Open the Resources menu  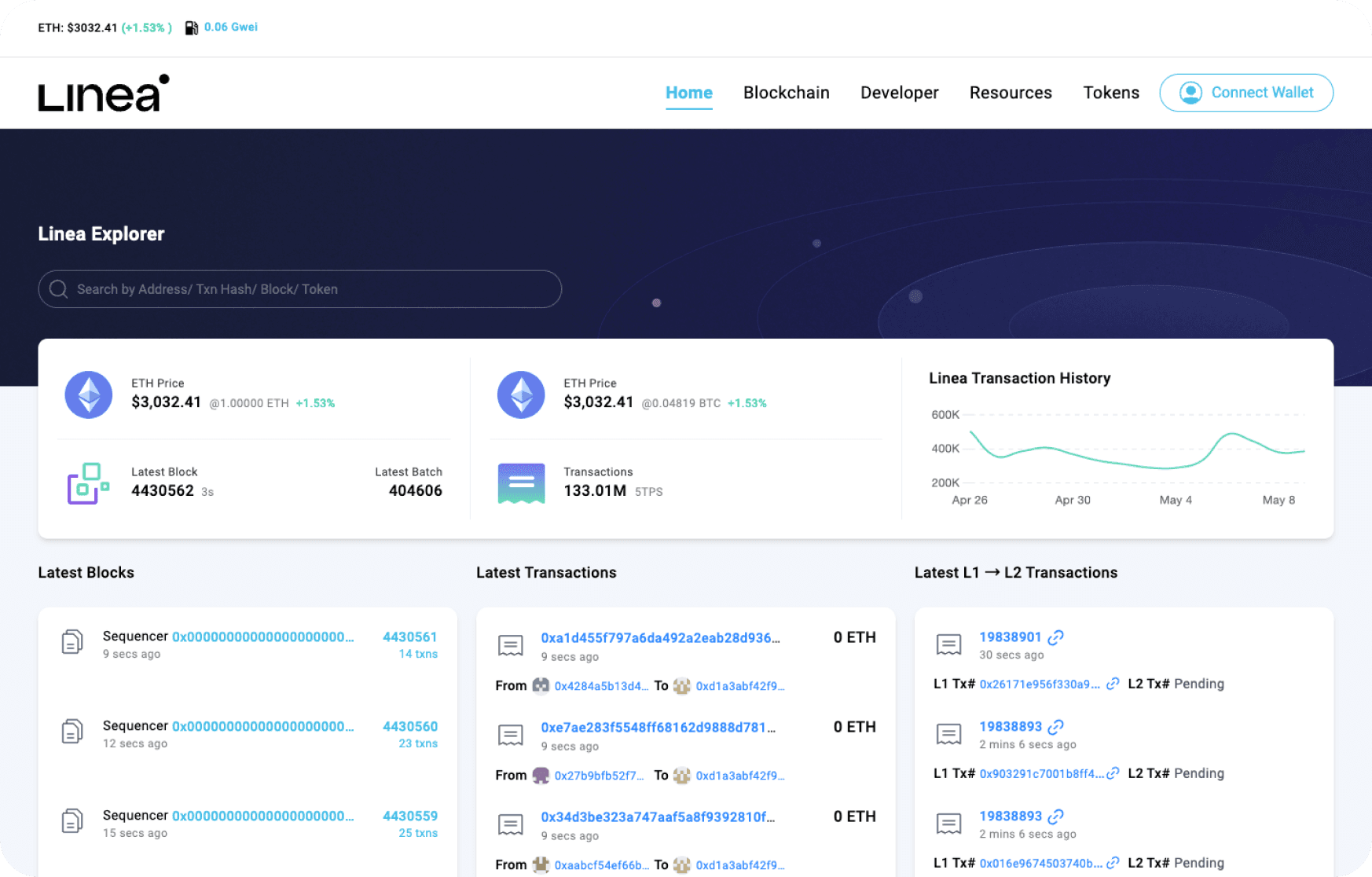click(1011, 92)
